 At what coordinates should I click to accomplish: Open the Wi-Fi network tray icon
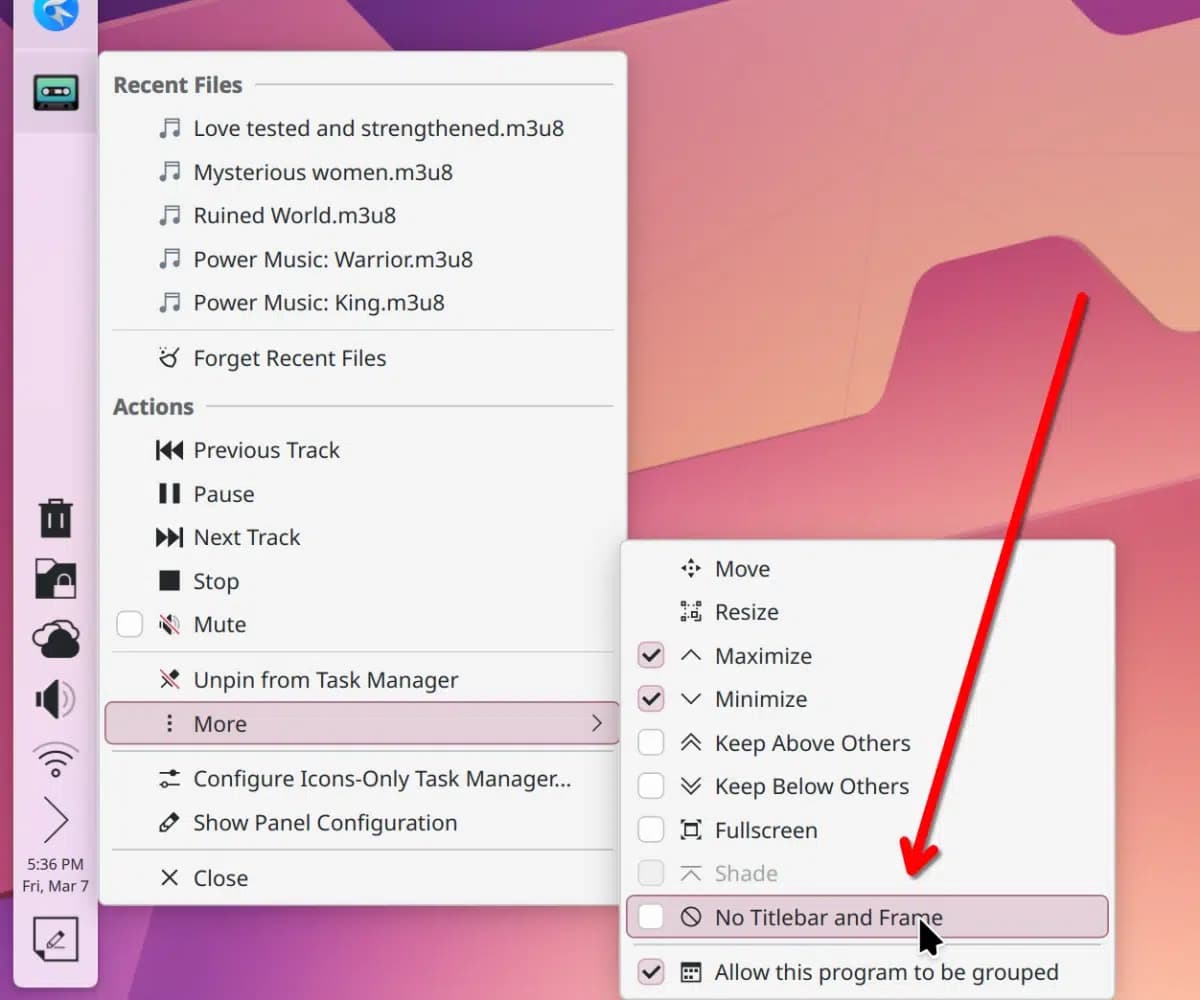click(x=56, y=760)
